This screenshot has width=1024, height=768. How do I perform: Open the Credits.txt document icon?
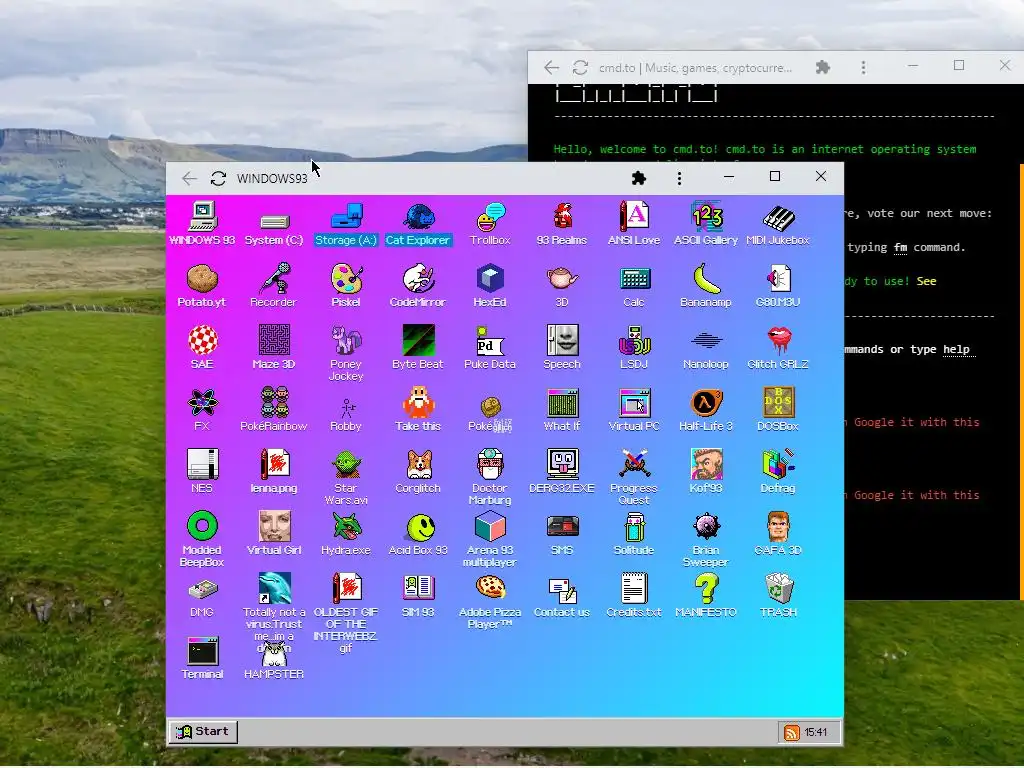point(634,588)
